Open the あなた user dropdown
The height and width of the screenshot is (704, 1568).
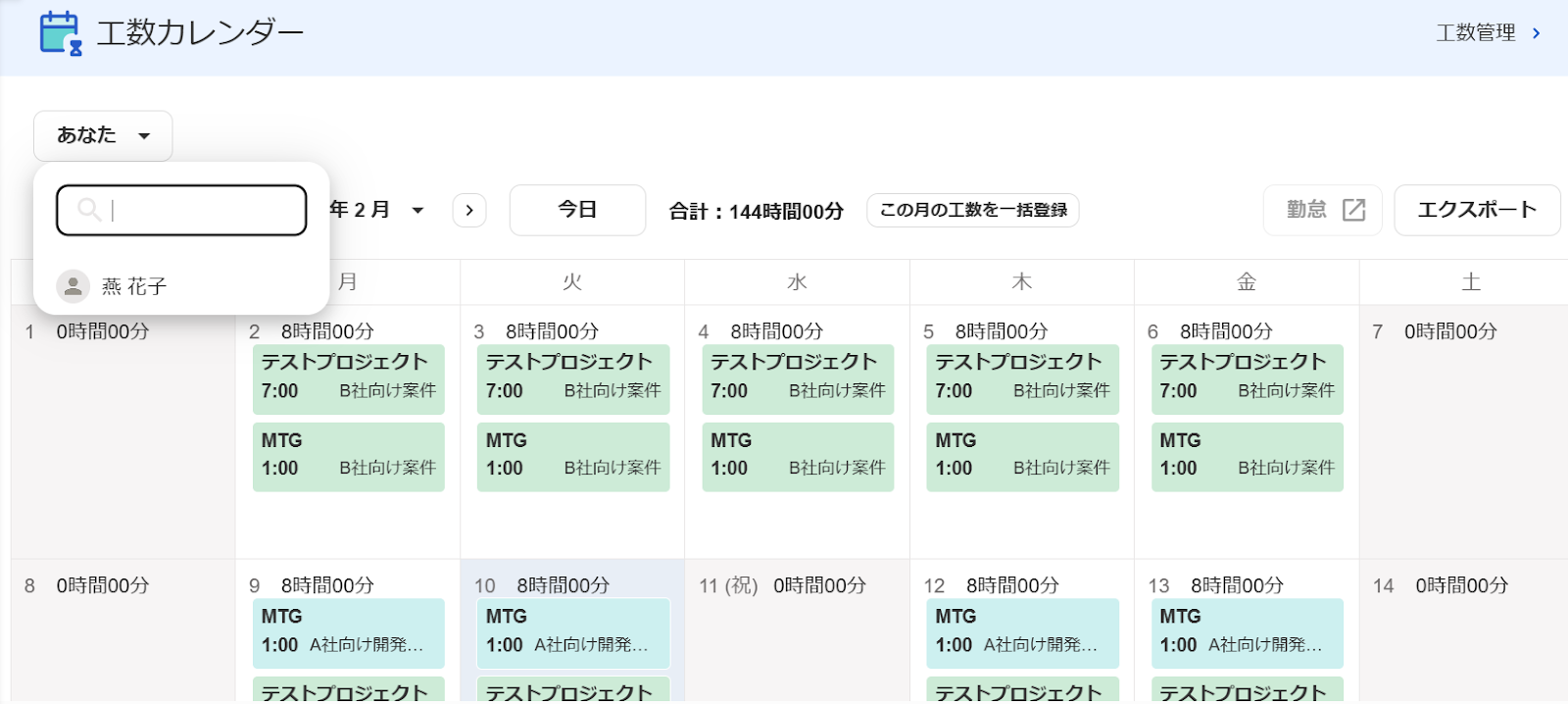(x=103, y=135)
